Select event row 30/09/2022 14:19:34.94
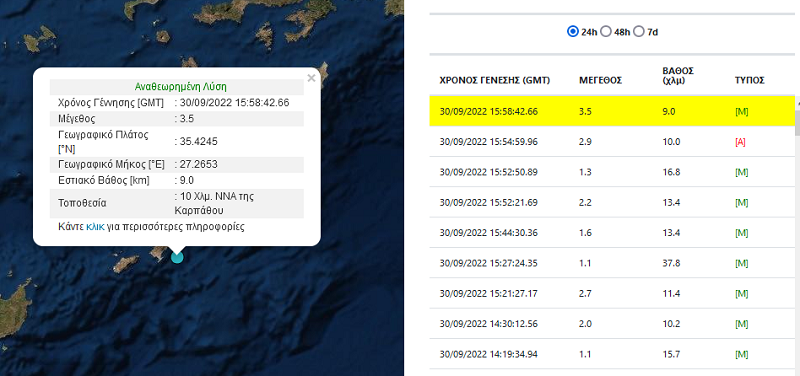The height and width of the screenshot is (376, 800). 612,354
